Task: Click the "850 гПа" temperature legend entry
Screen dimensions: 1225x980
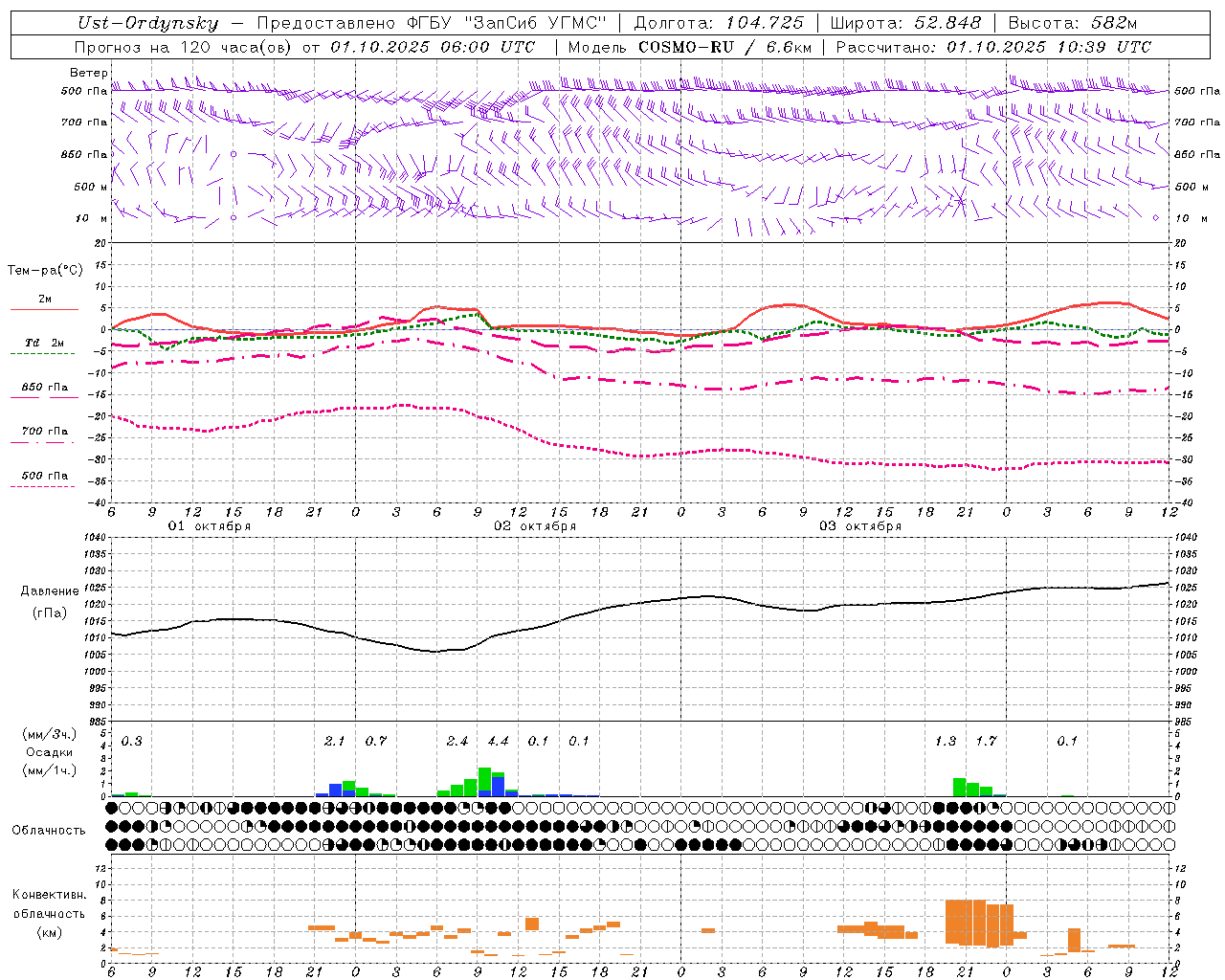Action: pyautogui.click(x=44, y=388)
